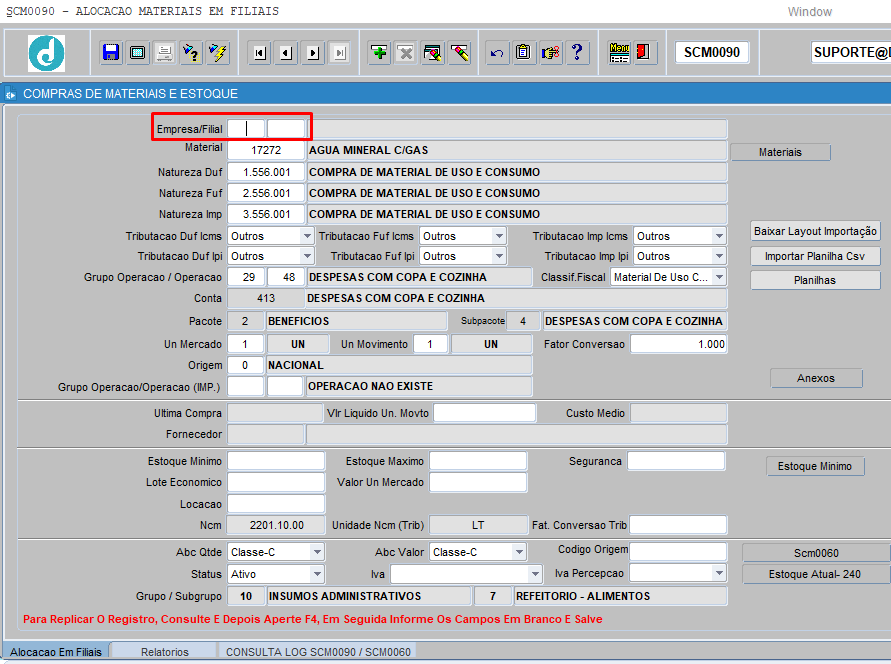
Task: Click the pointing hand icon
Action: (550, 53)
